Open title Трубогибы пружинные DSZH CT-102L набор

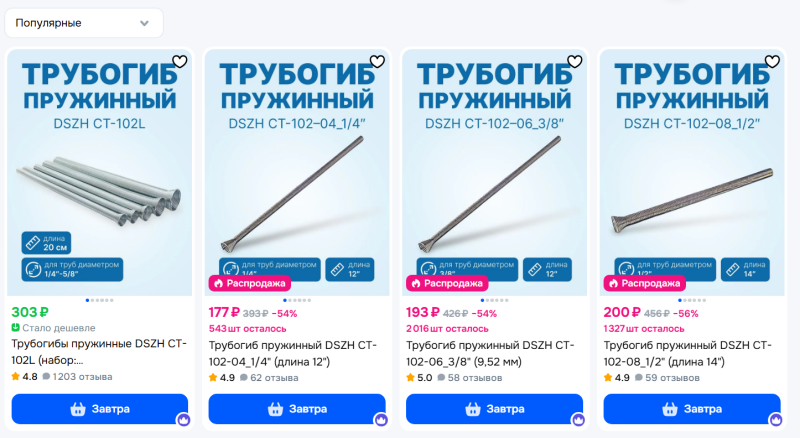pos(99,352)
